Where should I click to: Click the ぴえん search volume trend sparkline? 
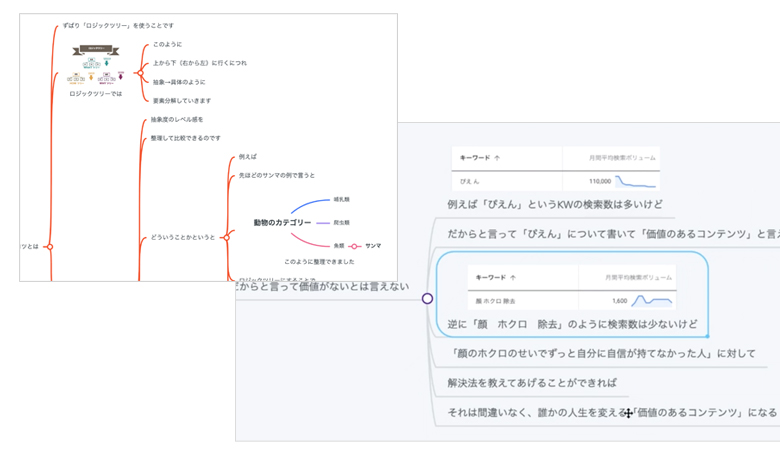click(635, 182)
